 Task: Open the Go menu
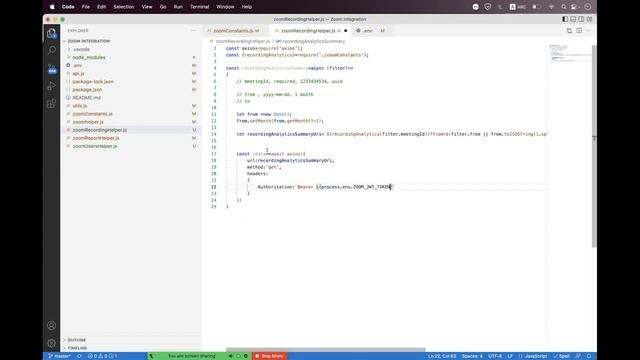pyautogui.click(x=163, y=7)
